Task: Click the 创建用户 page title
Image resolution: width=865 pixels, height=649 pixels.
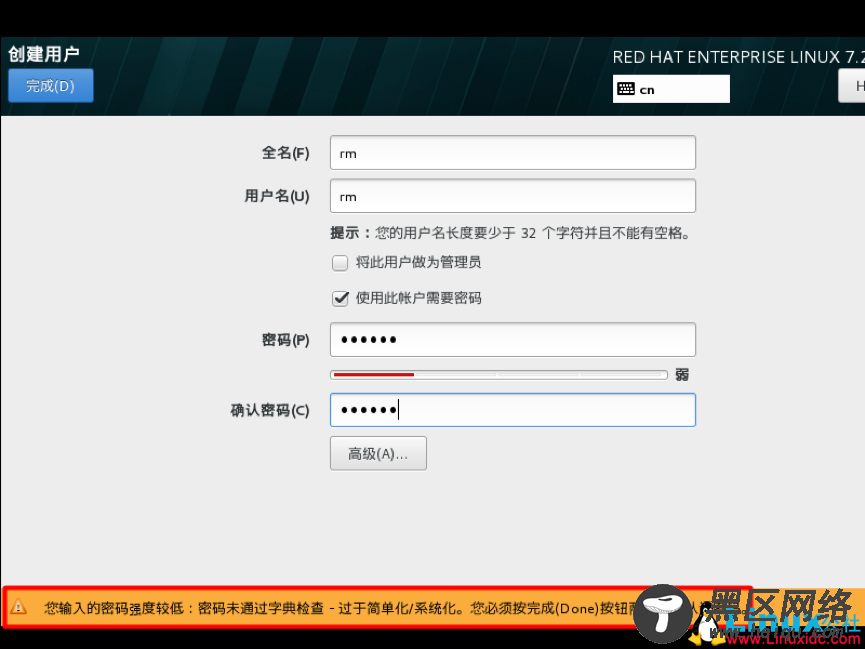Action: tap(44, 54)
